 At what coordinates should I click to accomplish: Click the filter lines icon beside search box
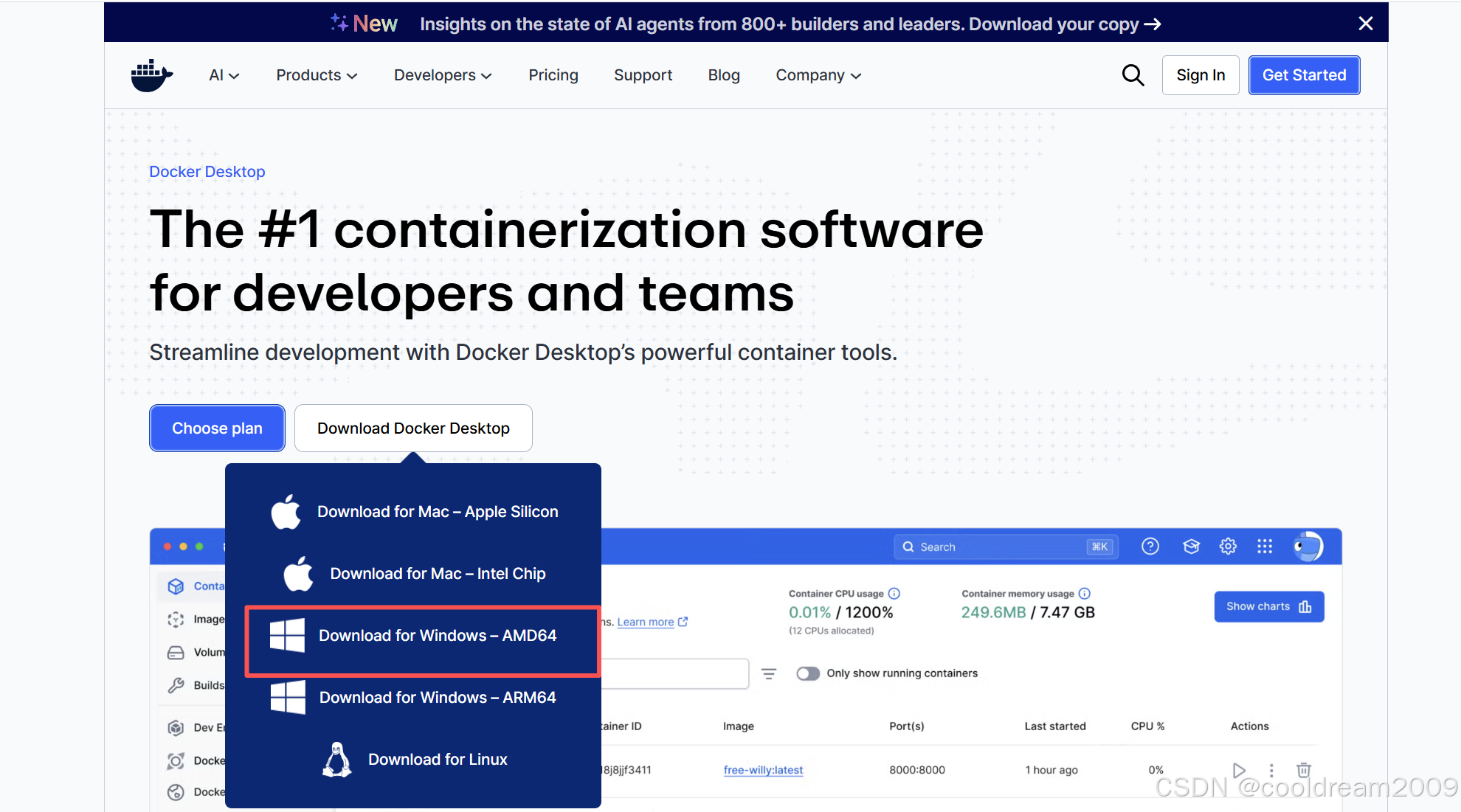coord(769,673)
